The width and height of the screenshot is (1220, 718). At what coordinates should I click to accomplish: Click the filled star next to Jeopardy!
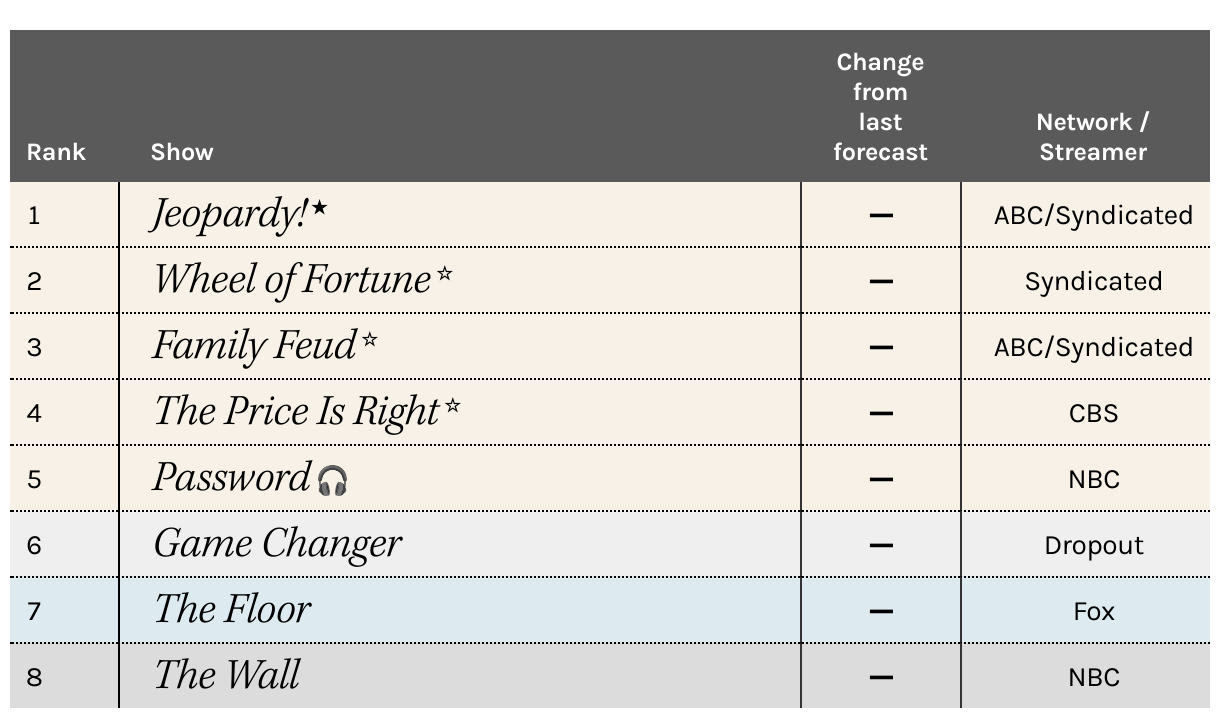click(319, 208)
